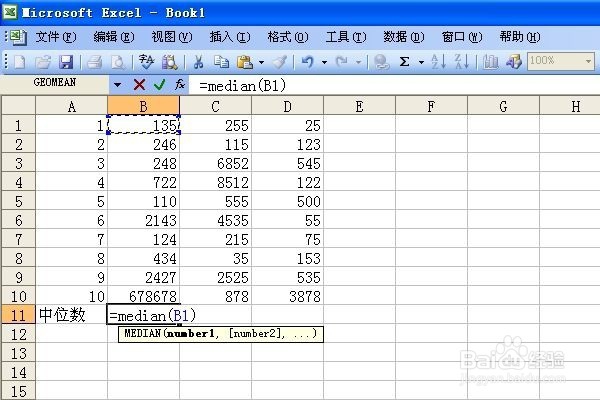Save the workbook with the floppy icon
The height and width of the screenshot is (400, 600).
pos(66,61)
